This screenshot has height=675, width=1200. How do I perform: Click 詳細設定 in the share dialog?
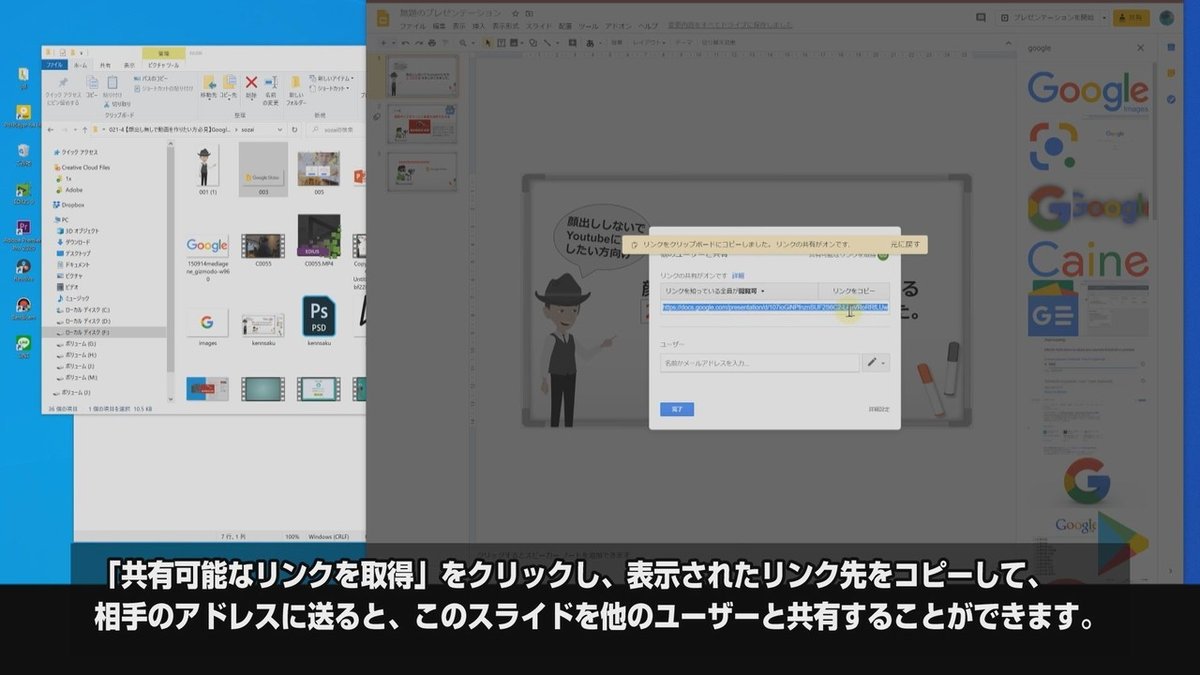point(878,409)
